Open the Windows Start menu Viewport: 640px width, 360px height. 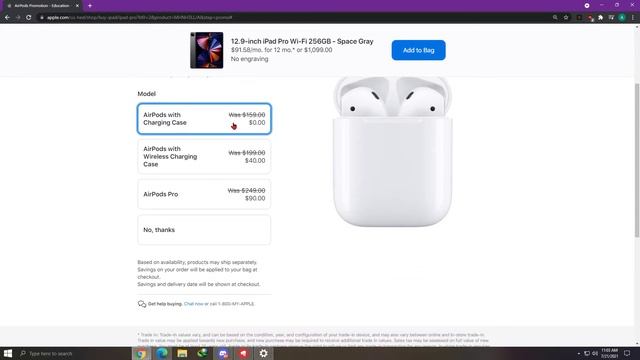tap(8, 353)
